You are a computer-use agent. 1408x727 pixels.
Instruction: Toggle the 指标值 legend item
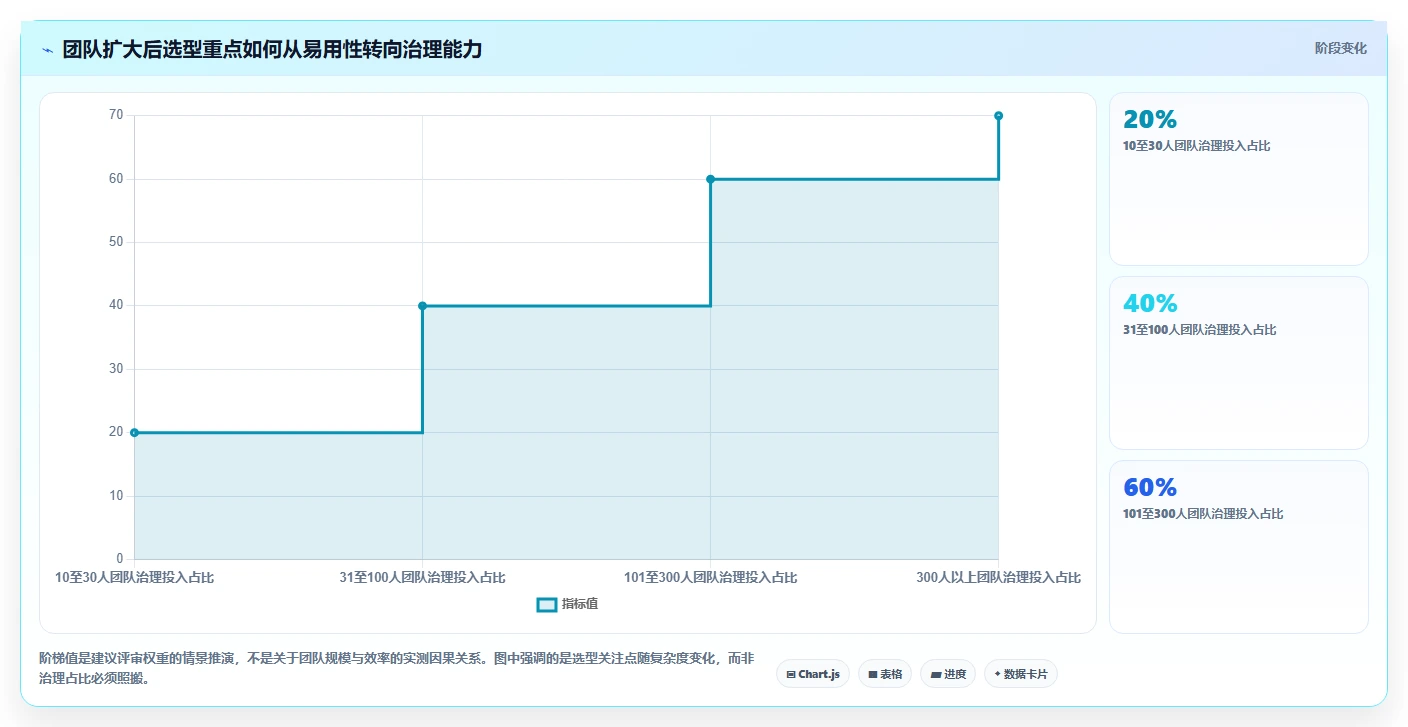coord(567,604)
